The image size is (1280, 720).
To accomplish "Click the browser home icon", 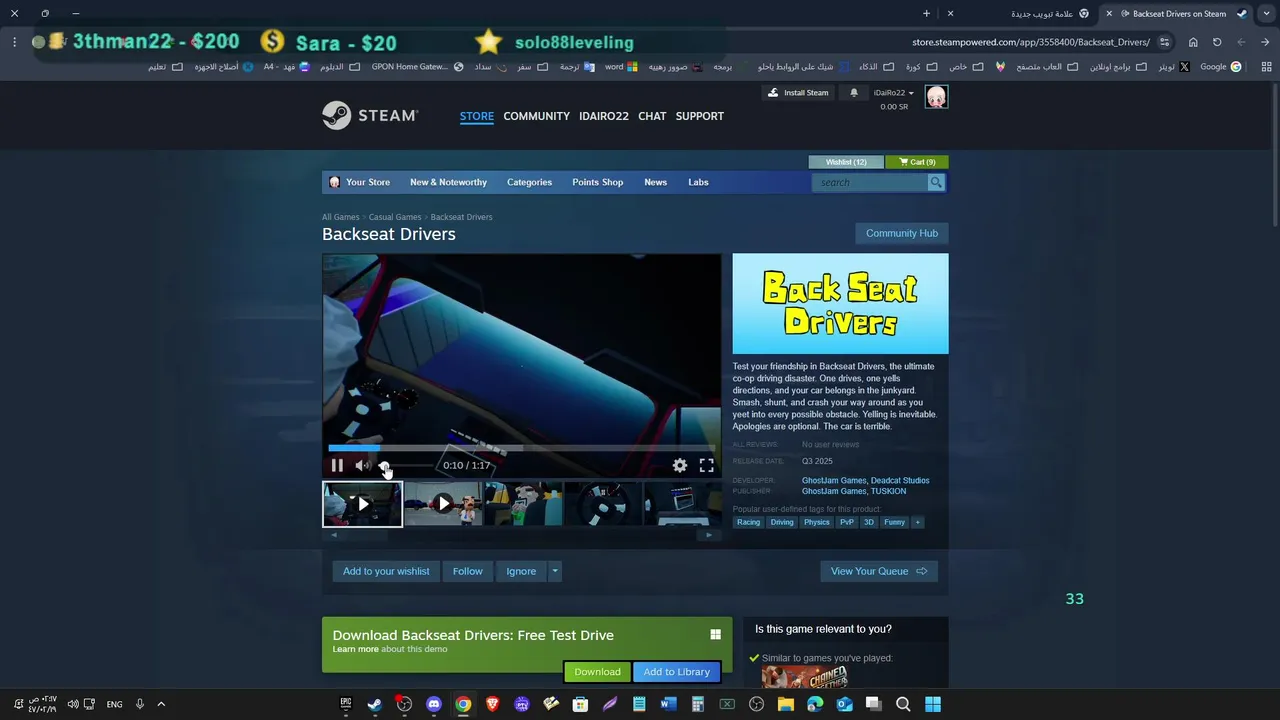I will tap(1193, 42).
